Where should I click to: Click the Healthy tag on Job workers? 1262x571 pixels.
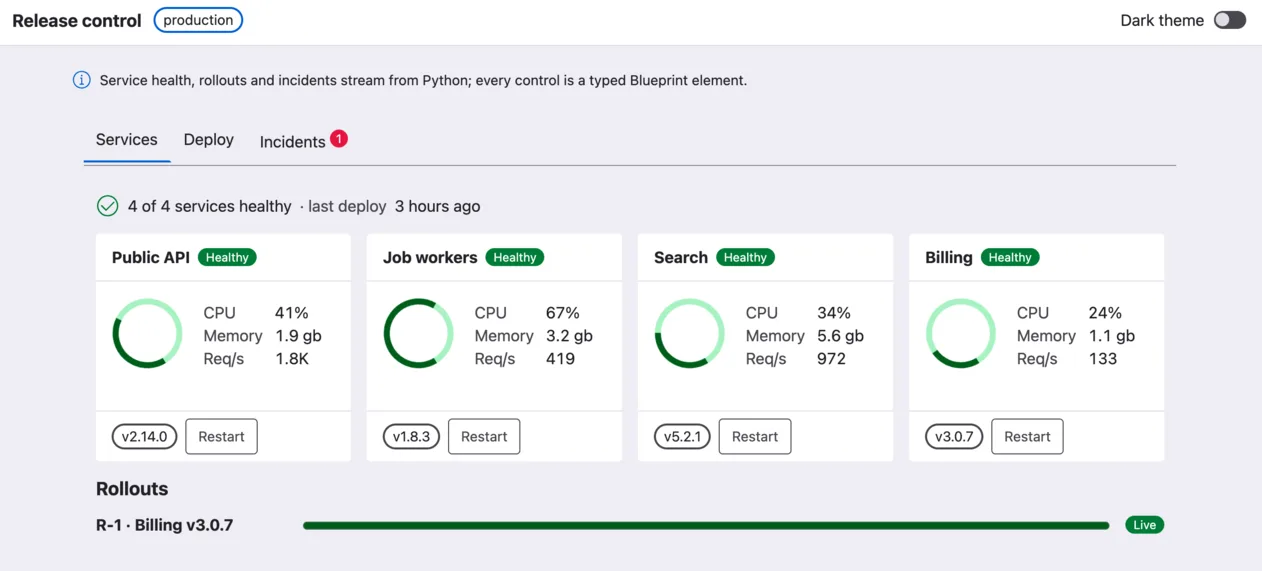click(515, 257)
